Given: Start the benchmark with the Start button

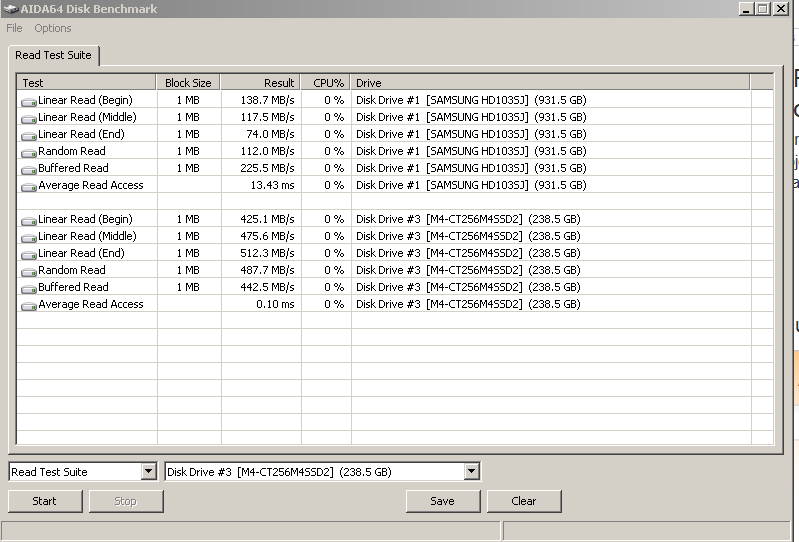Looking at the screenshot, I should click(x=45, y=501).
